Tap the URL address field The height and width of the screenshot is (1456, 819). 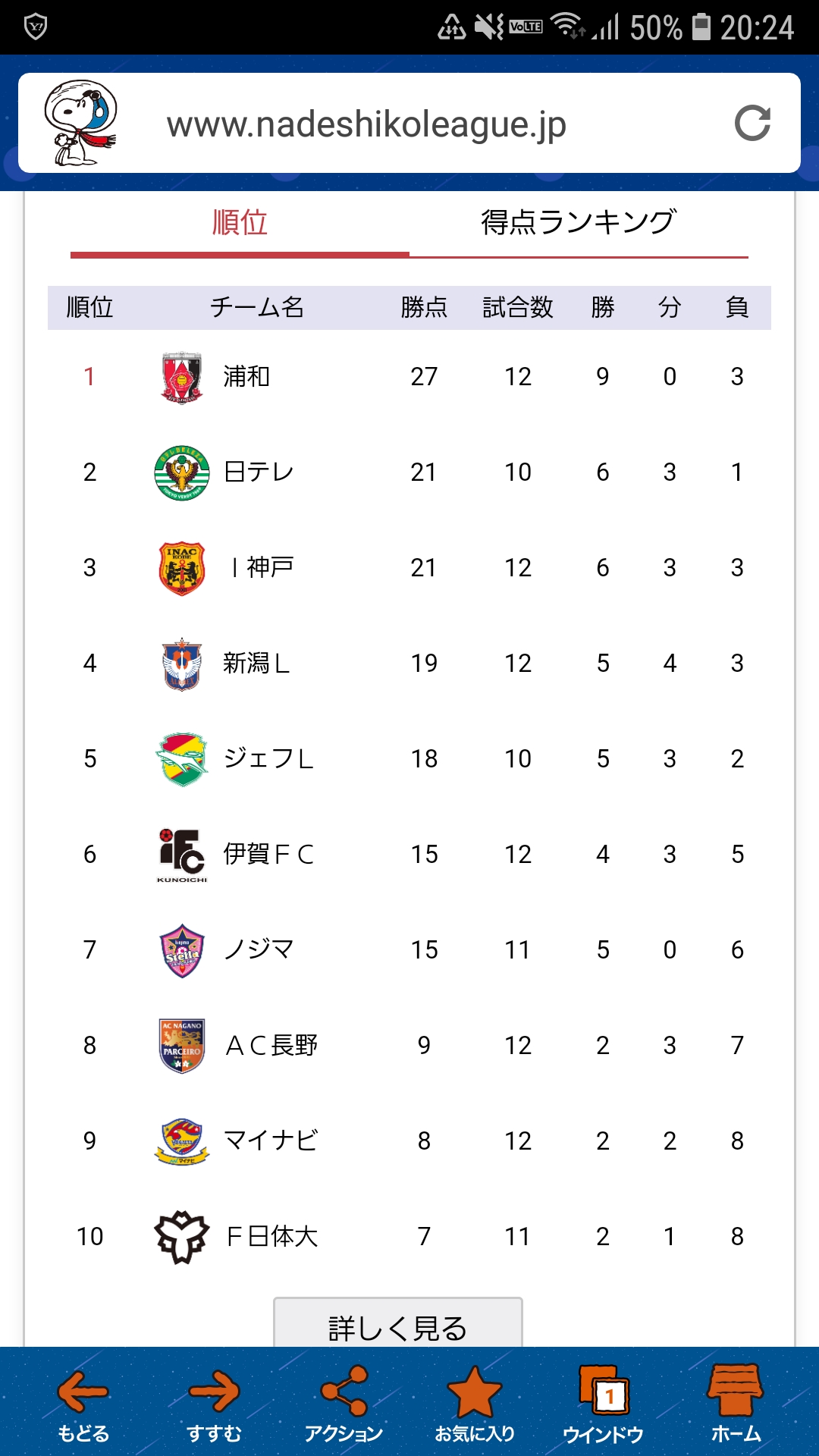(x=366, y=124)
